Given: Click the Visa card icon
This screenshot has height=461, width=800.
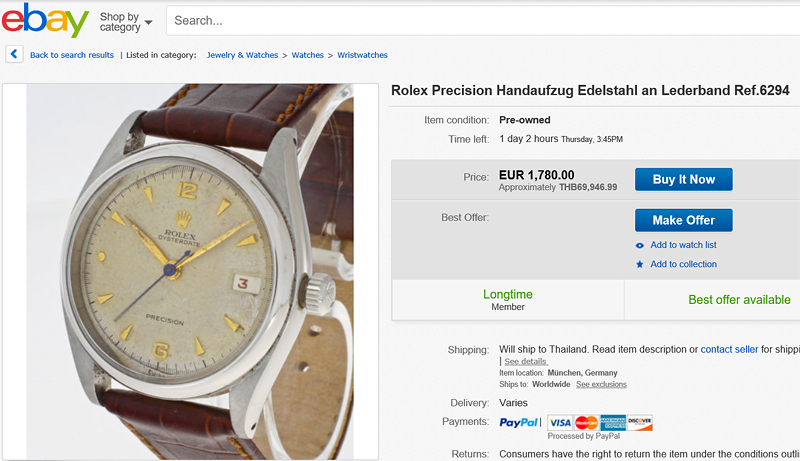Looking at the screenshot, I should [560, 422].
